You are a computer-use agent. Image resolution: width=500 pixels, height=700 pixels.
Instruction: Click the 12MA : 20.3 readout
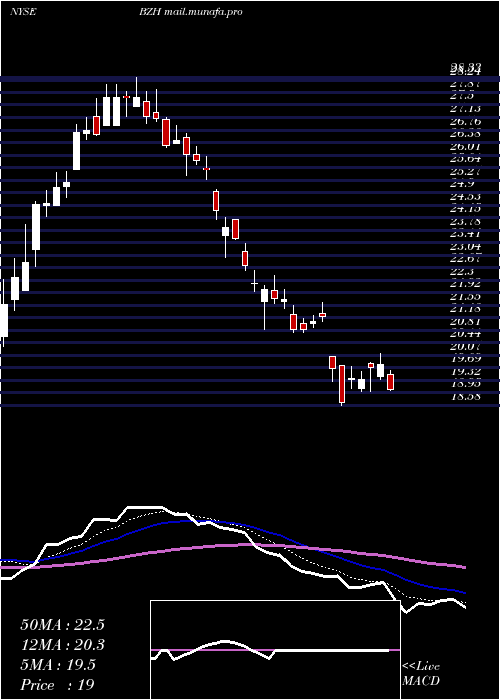62,645
